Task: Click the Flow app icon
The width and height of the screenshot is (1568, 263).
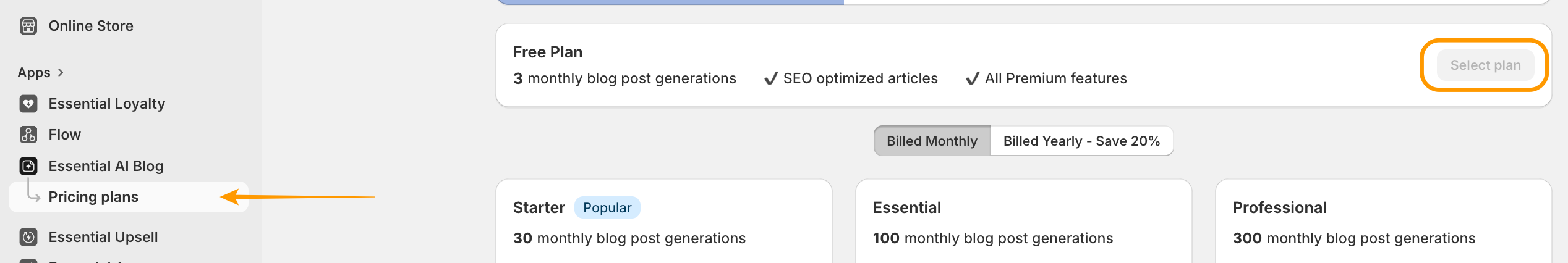Action: (x=28, y=135)
